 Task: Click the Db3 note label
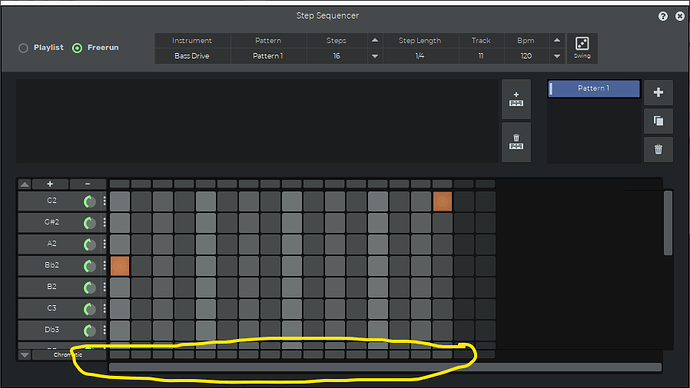(x=51, y=330)
